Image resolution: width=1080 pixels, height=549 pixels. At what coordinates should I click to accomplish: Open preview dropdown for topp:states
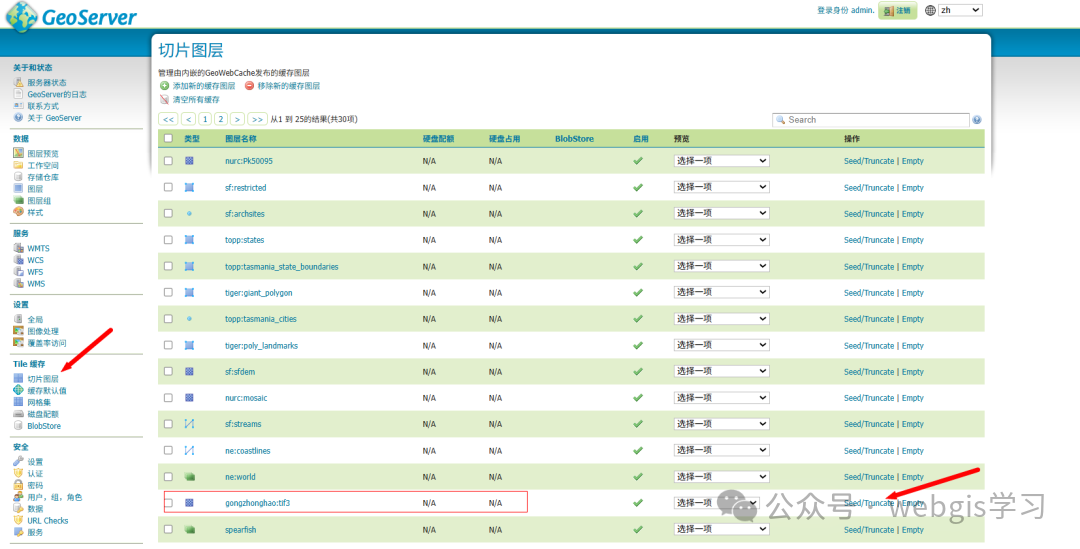[x=721, y=240]
